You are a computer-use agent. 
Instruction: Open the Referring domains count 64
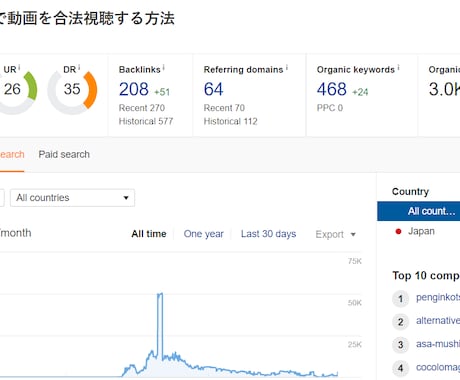(213, 89)
